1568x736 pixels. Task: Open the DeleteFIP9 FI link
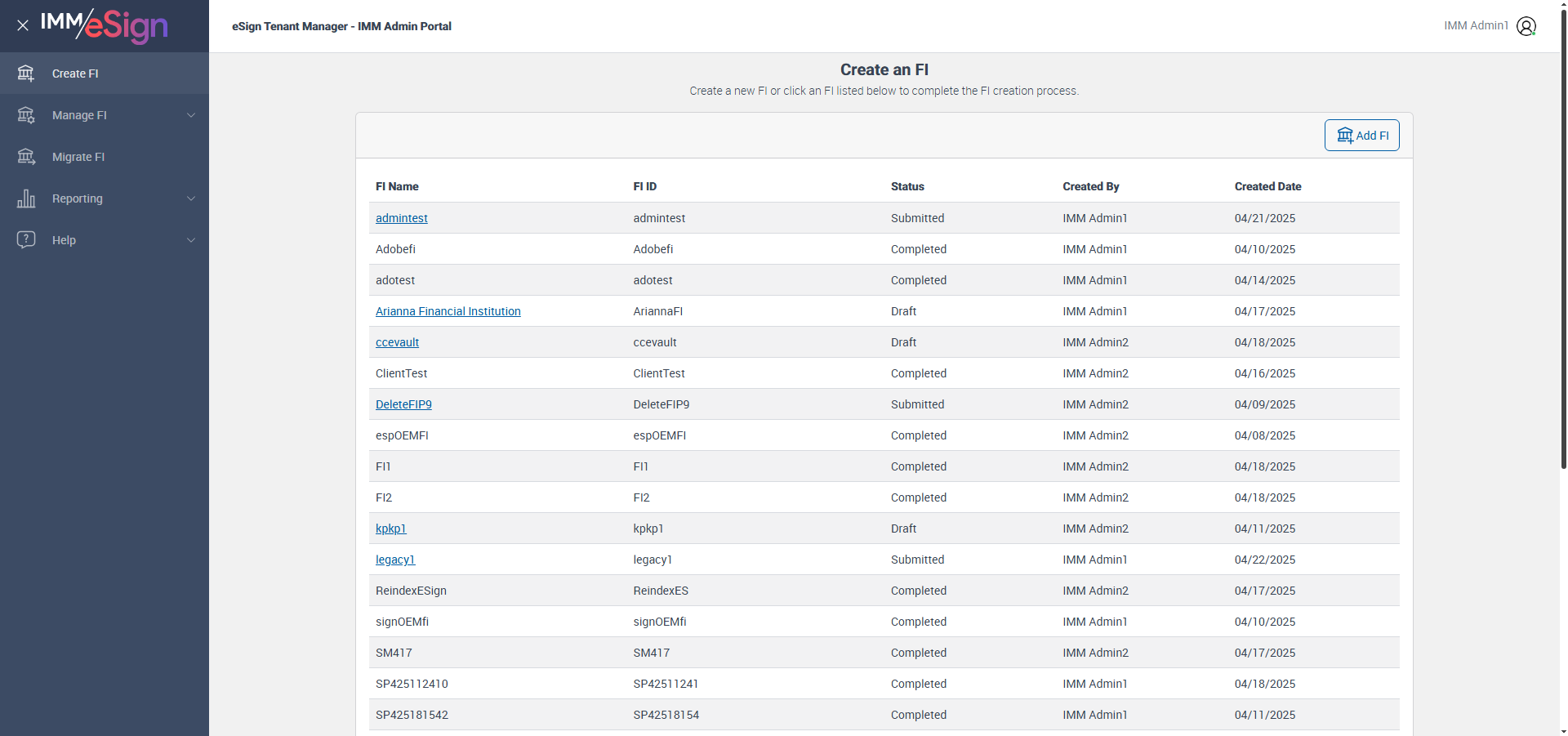coord(403,404)
